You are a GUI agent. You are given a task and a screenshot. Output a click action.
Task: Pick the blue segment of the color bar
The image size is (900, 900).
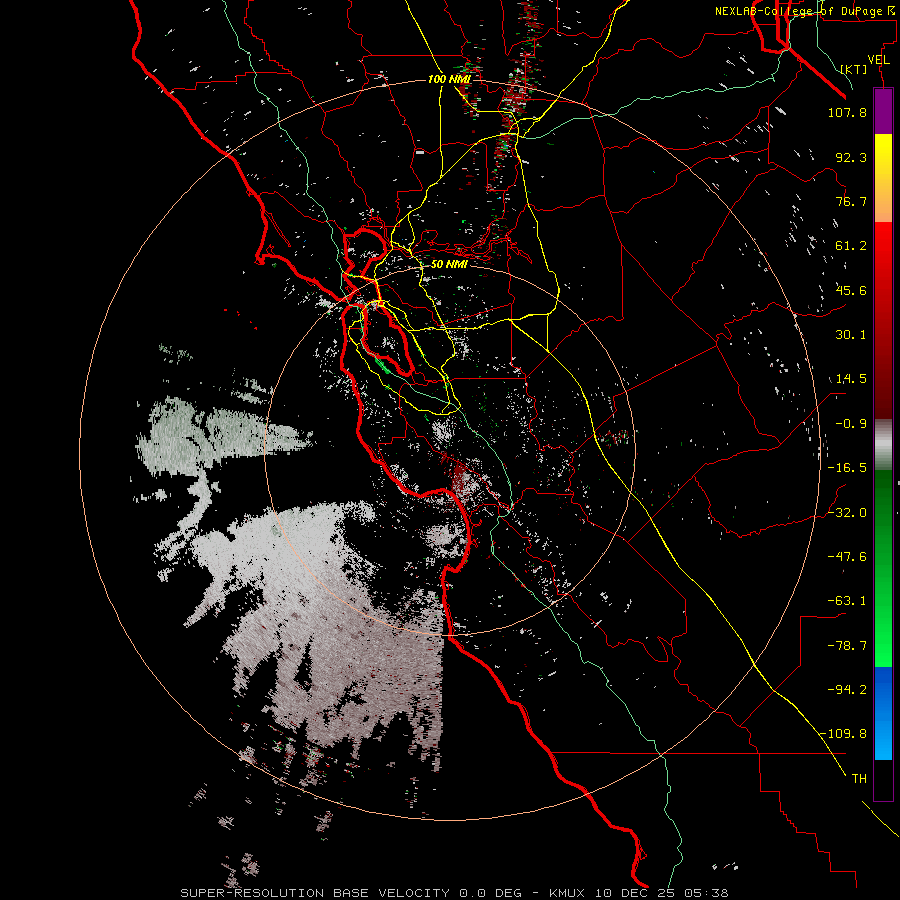tap(883, 713)
